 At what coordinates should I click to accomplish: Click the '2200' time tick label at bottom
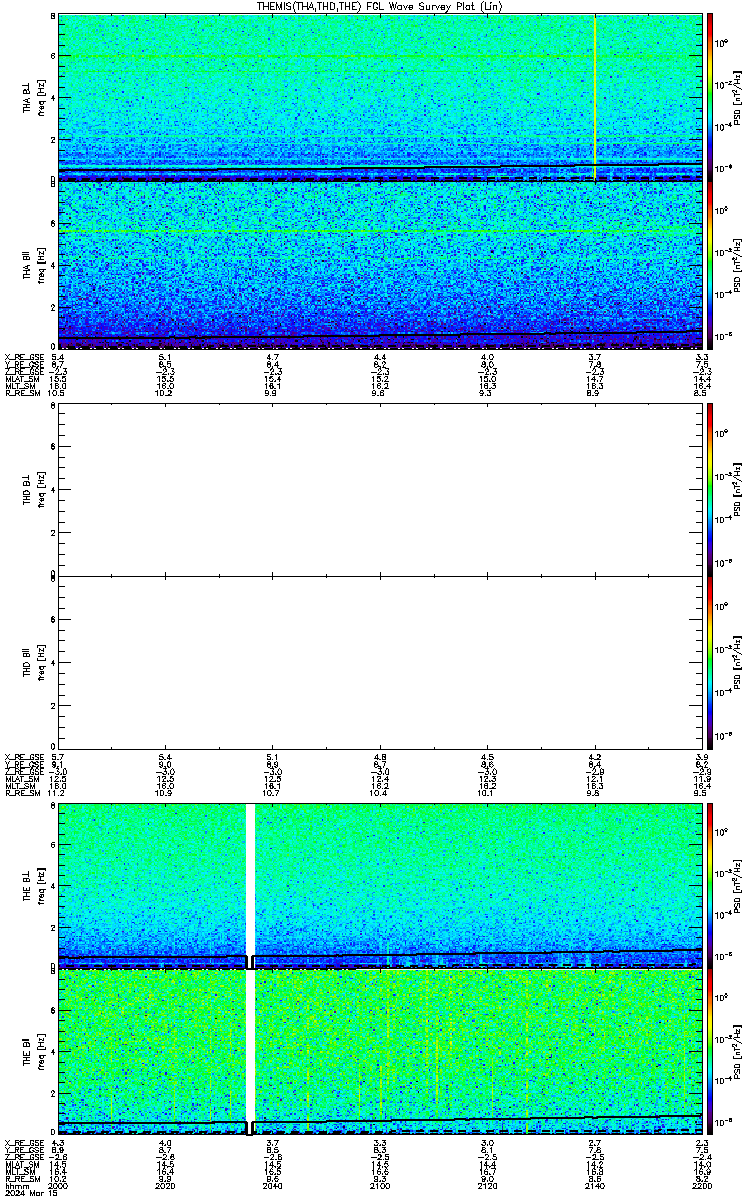(x=700, y=1185)
